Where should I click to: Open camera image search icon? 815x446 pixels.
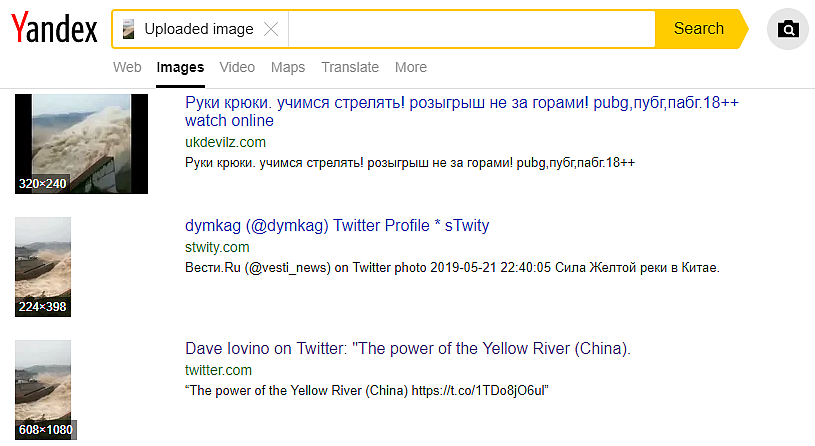coord(788,29)
